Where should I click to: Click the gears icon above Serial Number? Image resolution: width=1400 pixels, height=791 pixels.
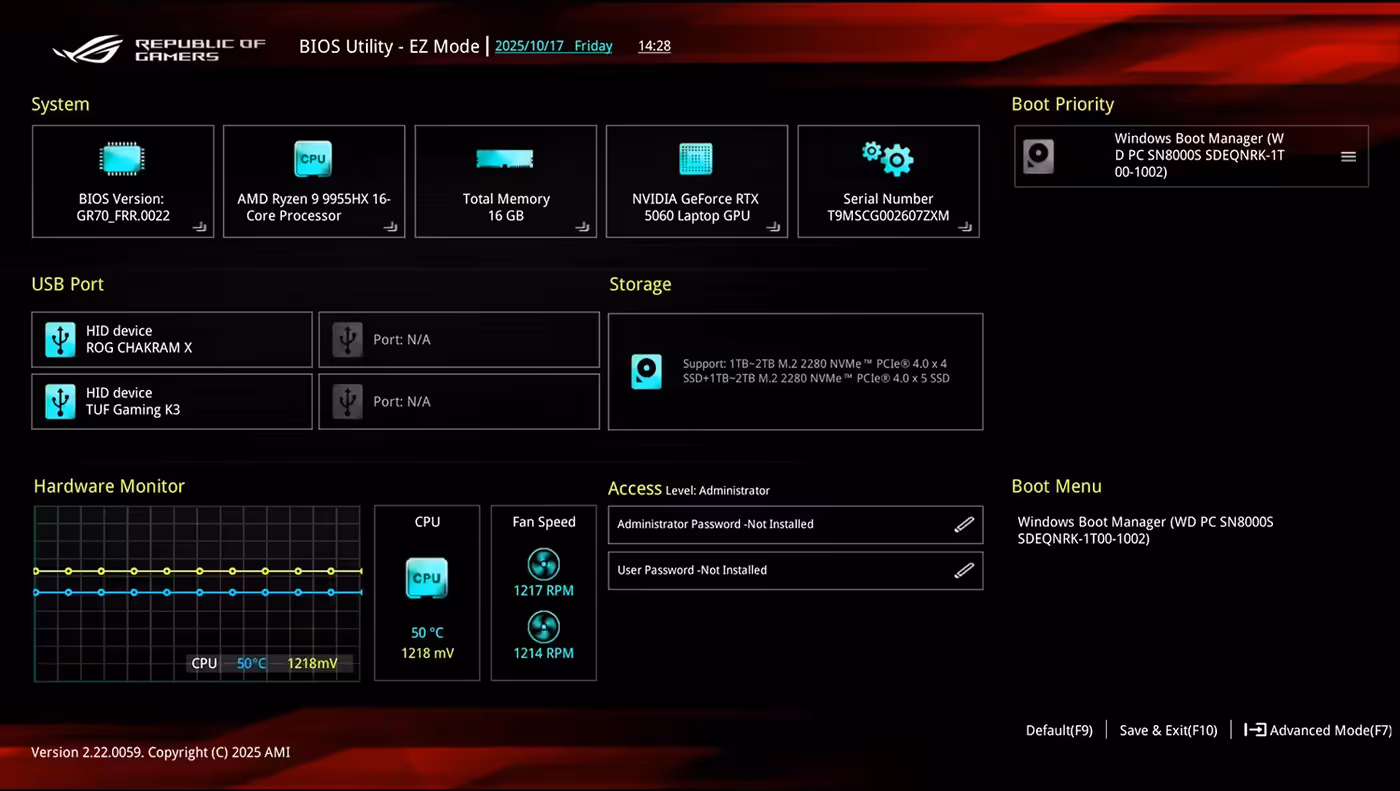[x=888, y=158]
